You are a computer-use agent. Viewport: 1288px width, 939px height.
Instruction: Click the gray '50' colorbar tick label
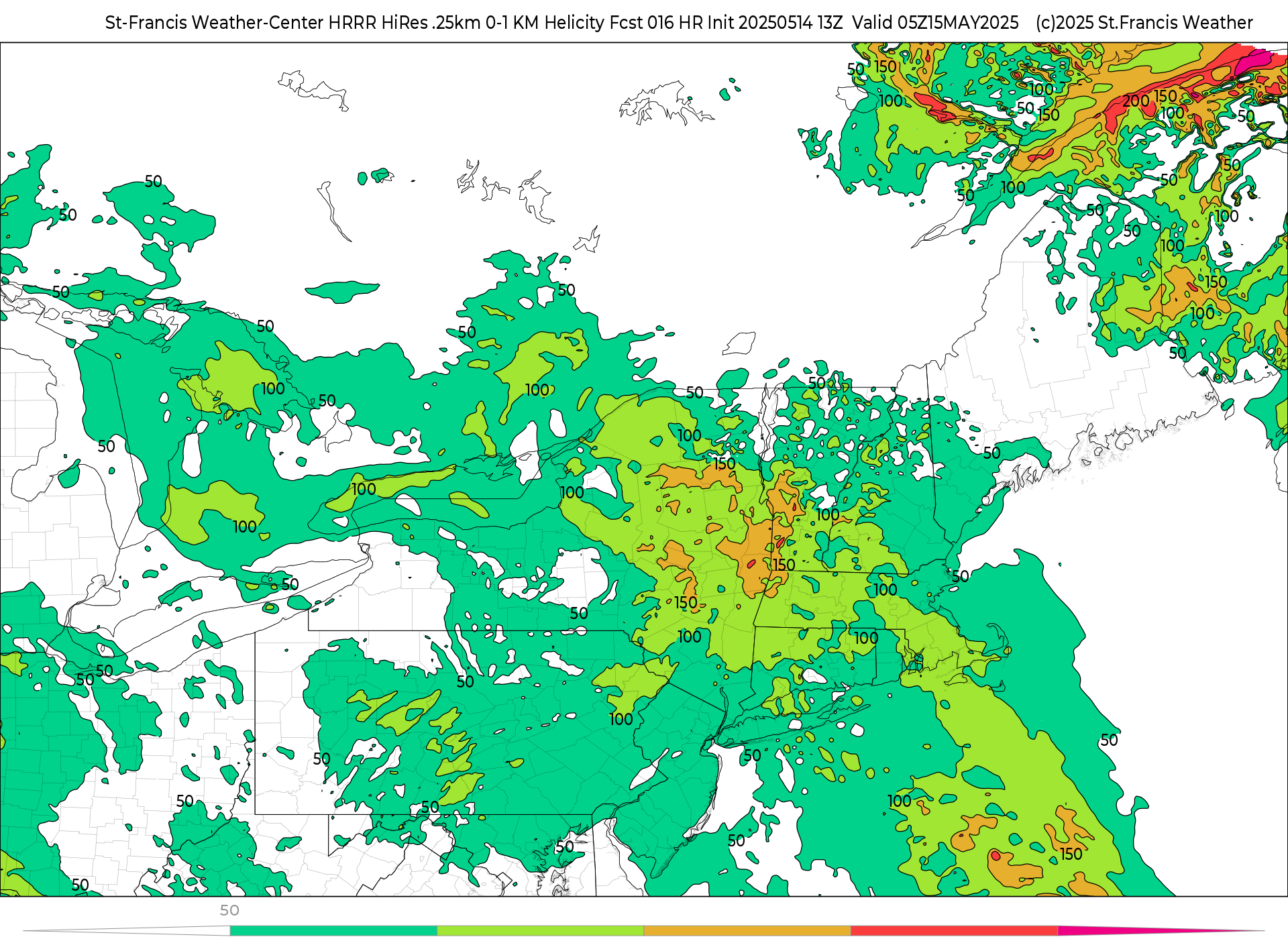[x=229, y=910]
